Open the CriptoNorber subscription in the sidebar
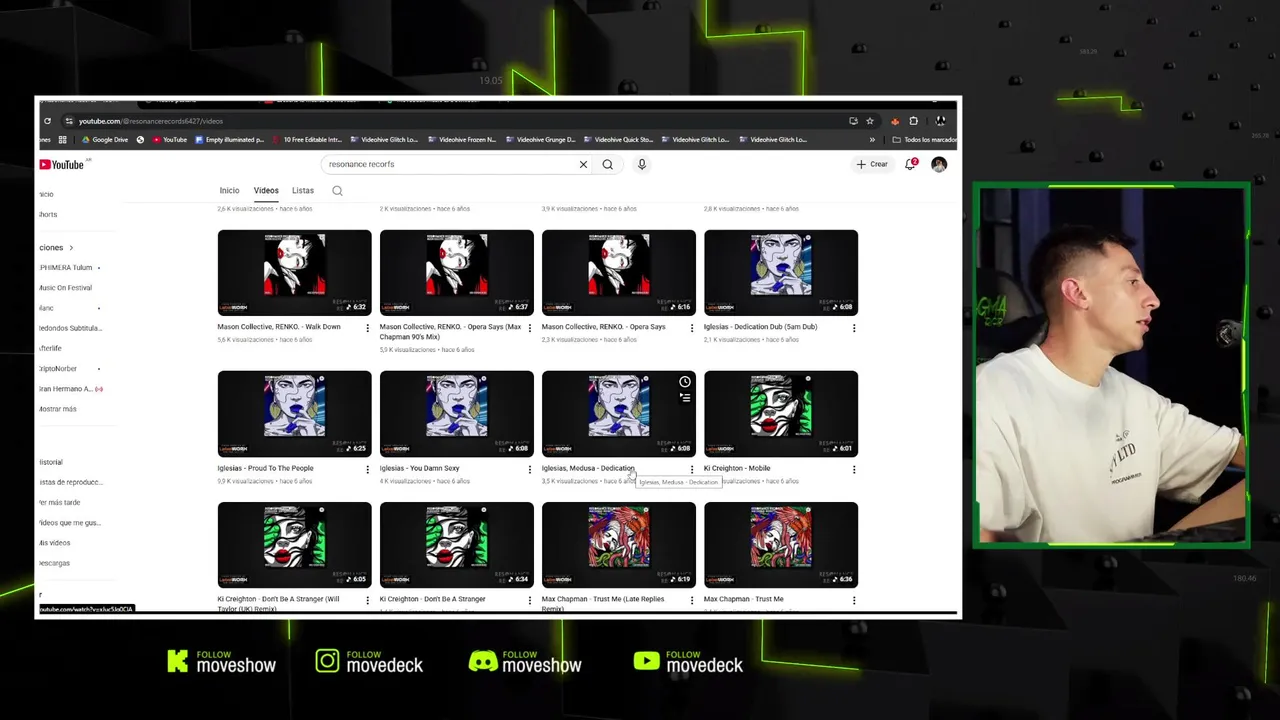1280x720 pixels. click(x=58, y=369)
